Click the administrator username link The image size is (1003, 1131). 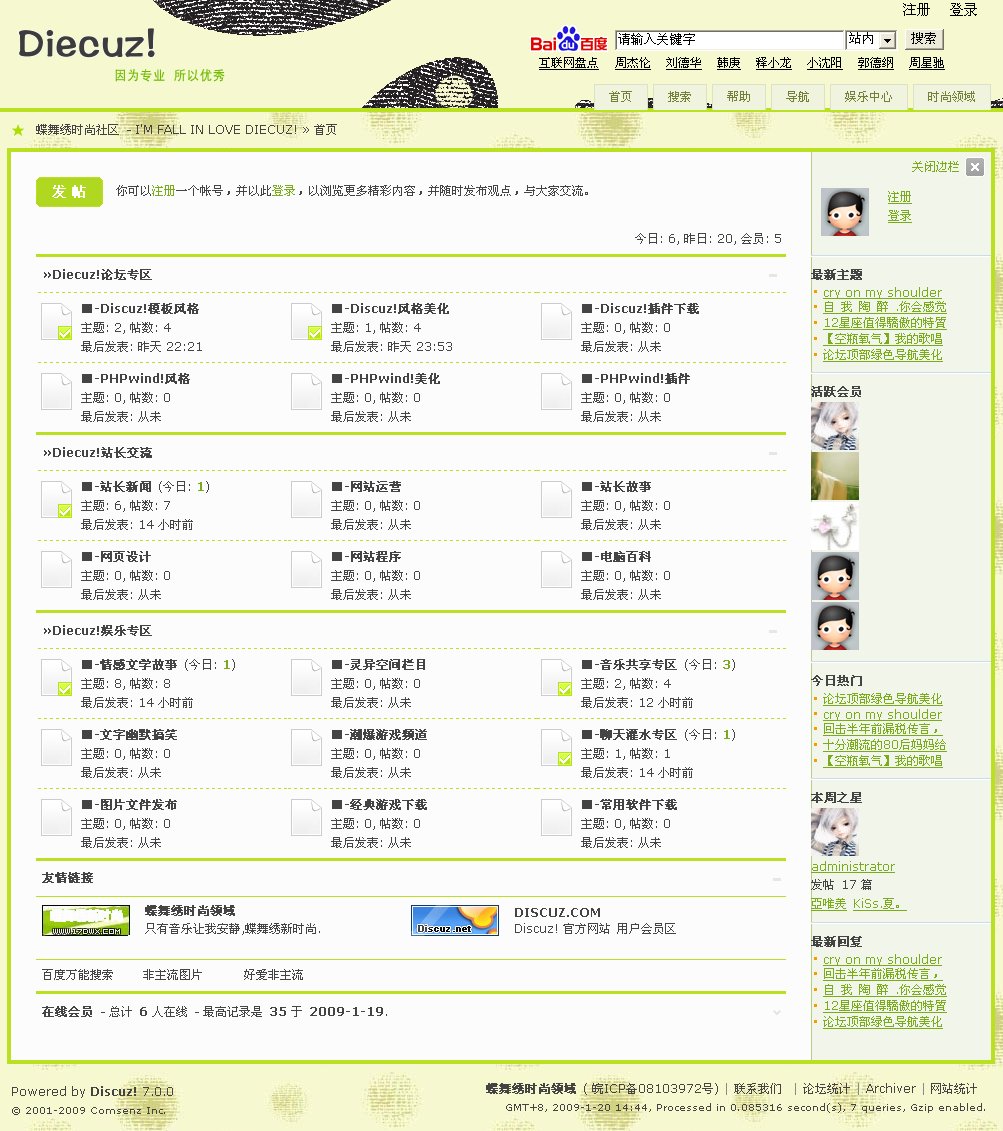853,866
